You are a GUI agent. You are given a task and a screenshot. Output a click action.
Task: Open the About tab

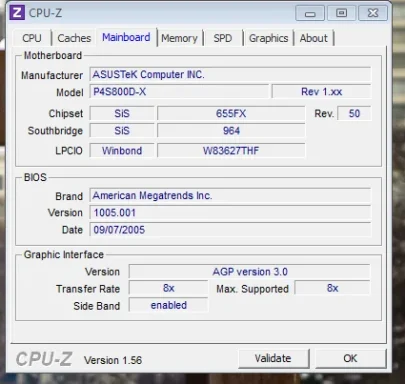(314, 38)
